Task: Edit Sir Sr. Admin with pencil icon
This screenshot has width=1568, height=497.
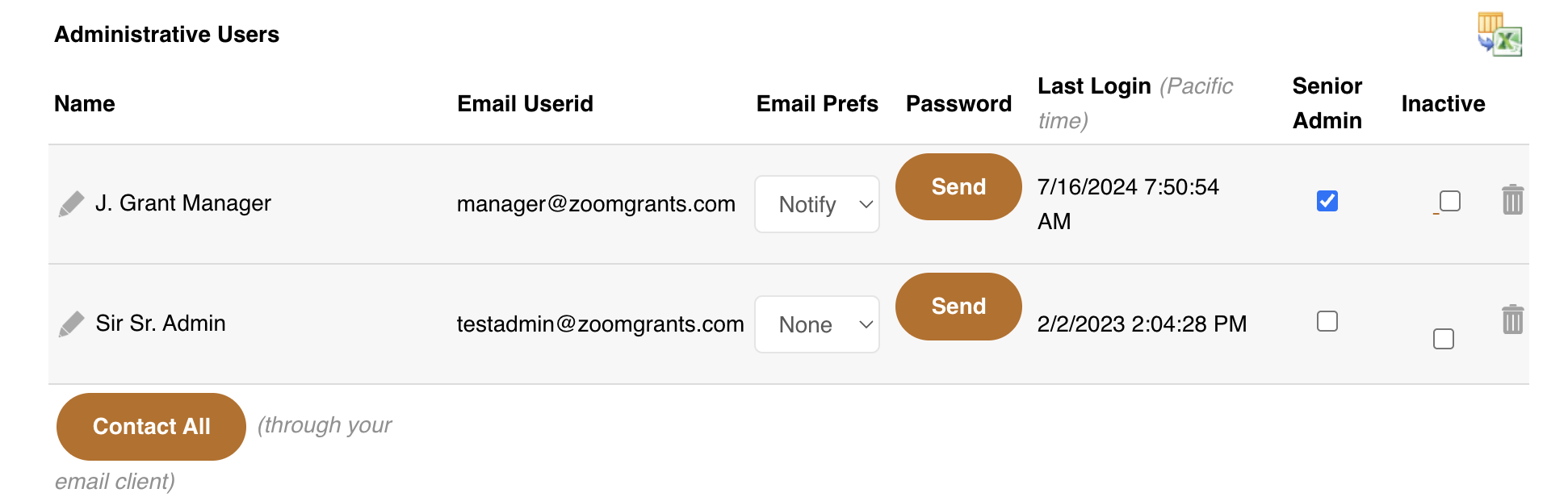Action: click(71, 324)
